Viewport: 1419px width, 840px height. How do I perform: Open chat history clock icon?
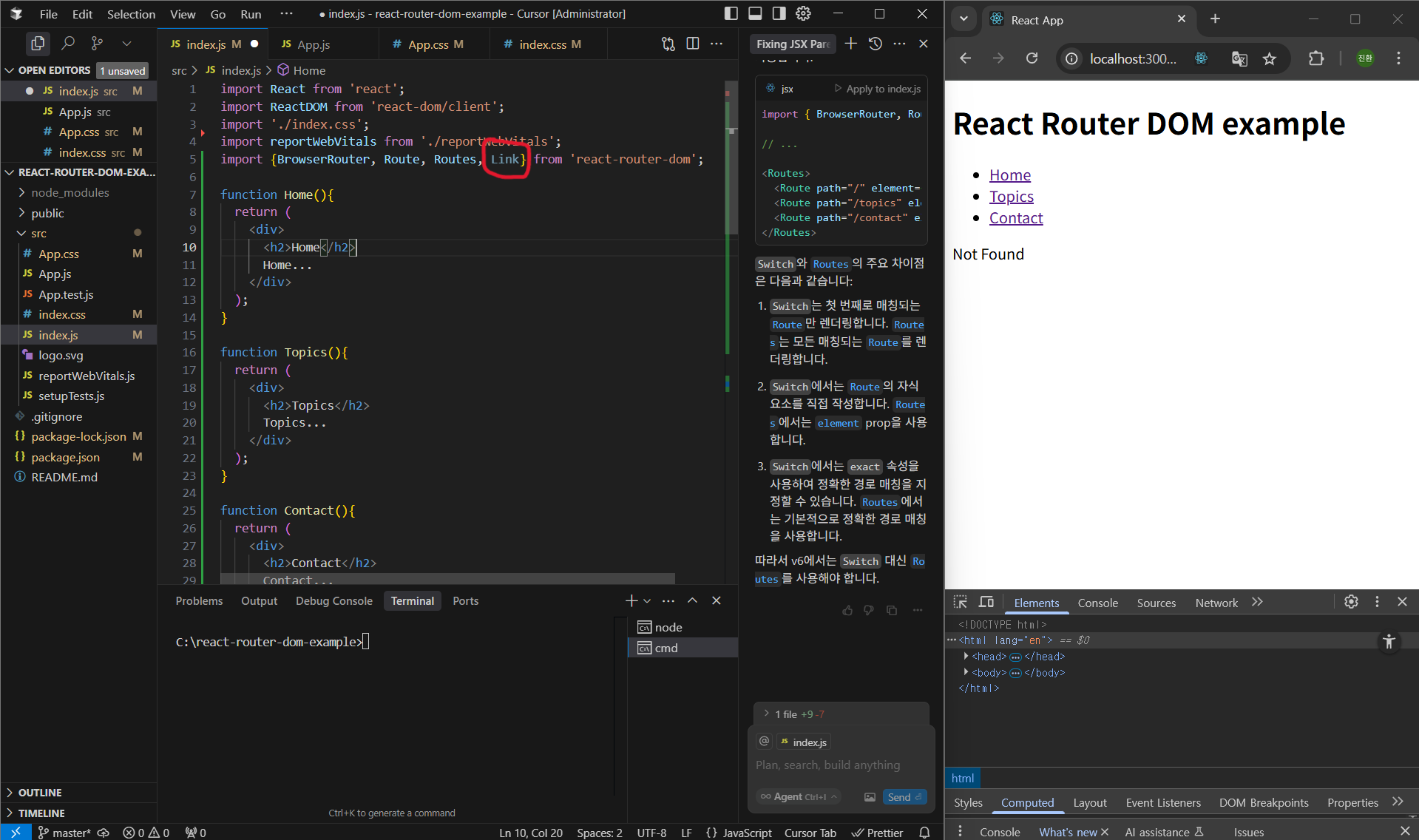coord(875,44)
